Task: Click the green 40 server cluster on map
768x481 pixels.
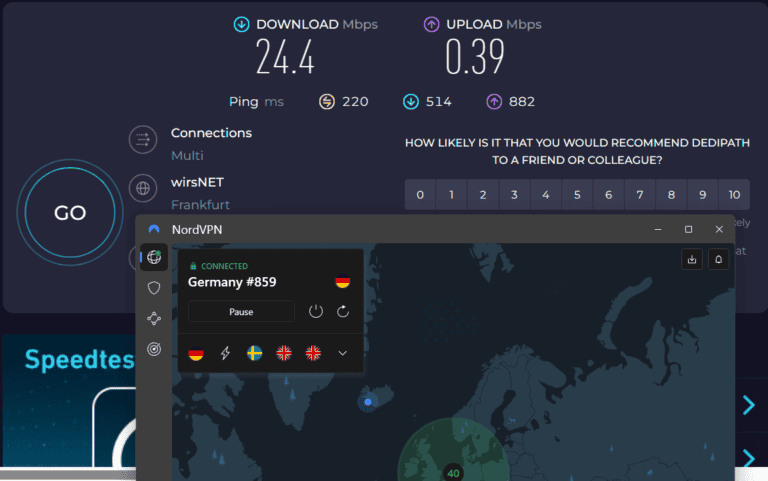Action: 452,471
